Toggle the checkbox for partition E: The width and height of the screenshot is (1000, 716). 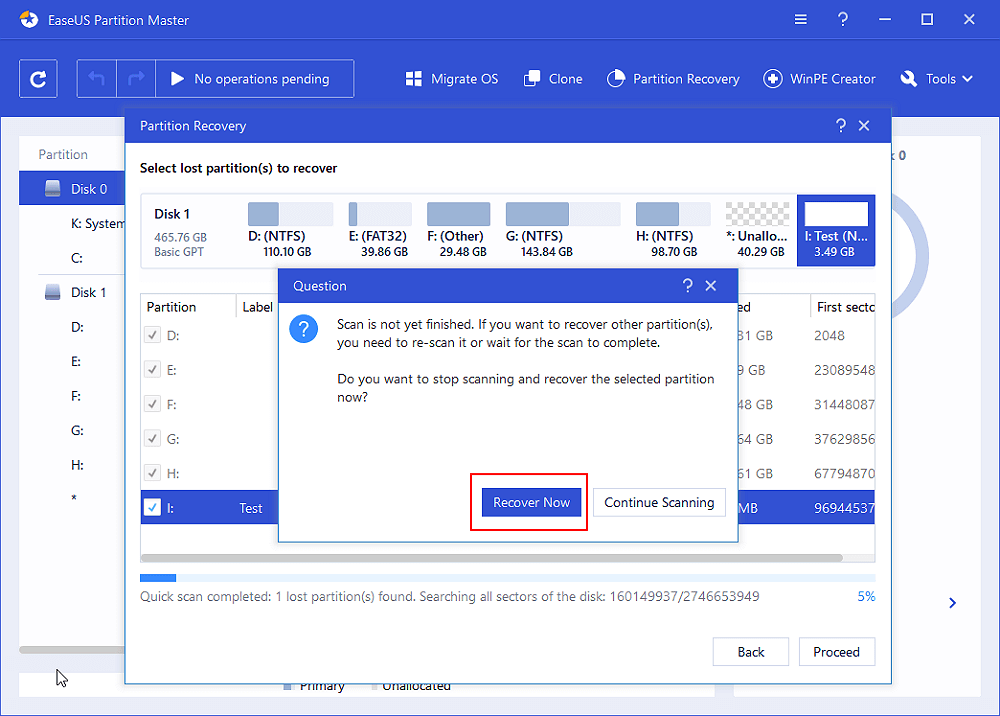coord(152,369)
